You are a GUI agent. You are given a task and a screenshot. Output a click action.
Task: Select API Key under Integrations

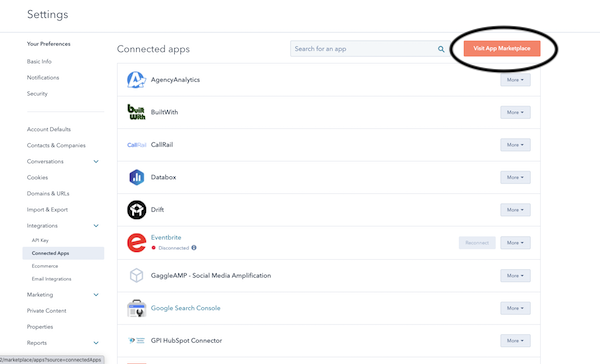(40, 240)
